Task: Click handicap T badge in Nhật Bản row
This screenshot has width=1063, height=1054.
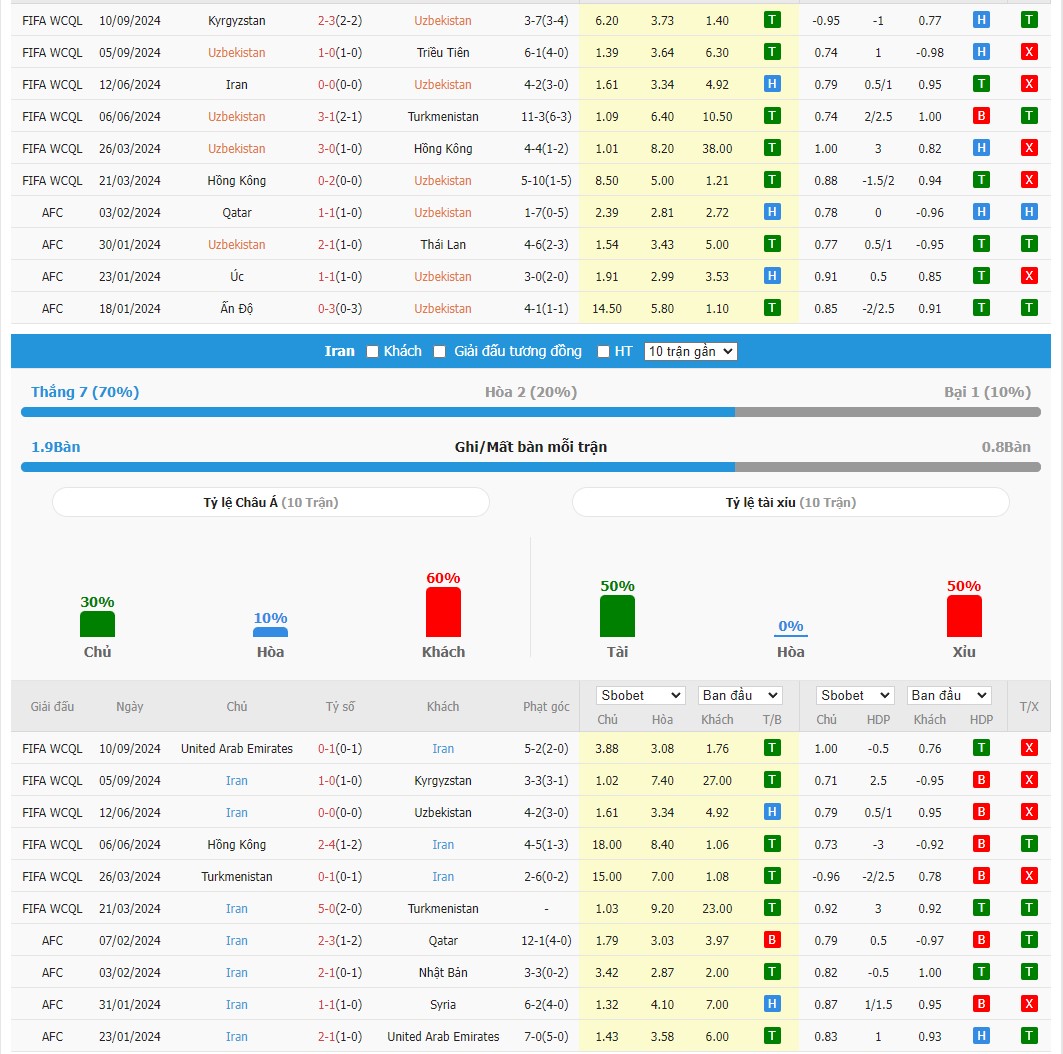Action: click(x=981, y=972)
